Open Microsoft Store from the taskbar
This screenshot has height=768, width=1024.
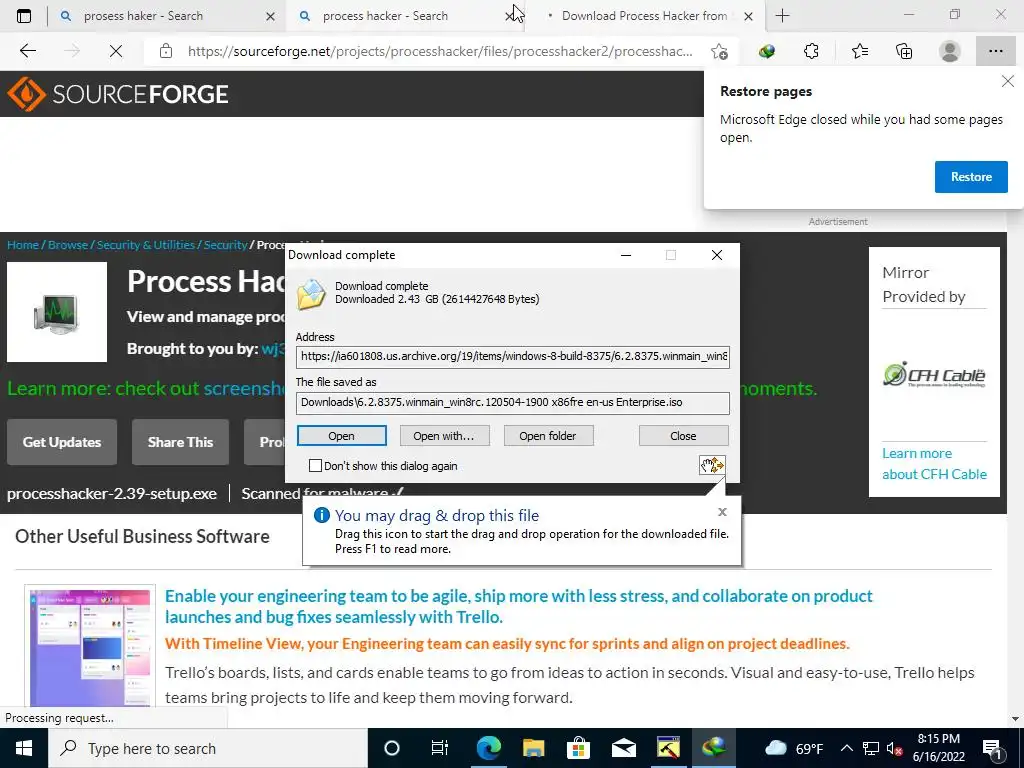pyautogui.click(x=578, y=748)
